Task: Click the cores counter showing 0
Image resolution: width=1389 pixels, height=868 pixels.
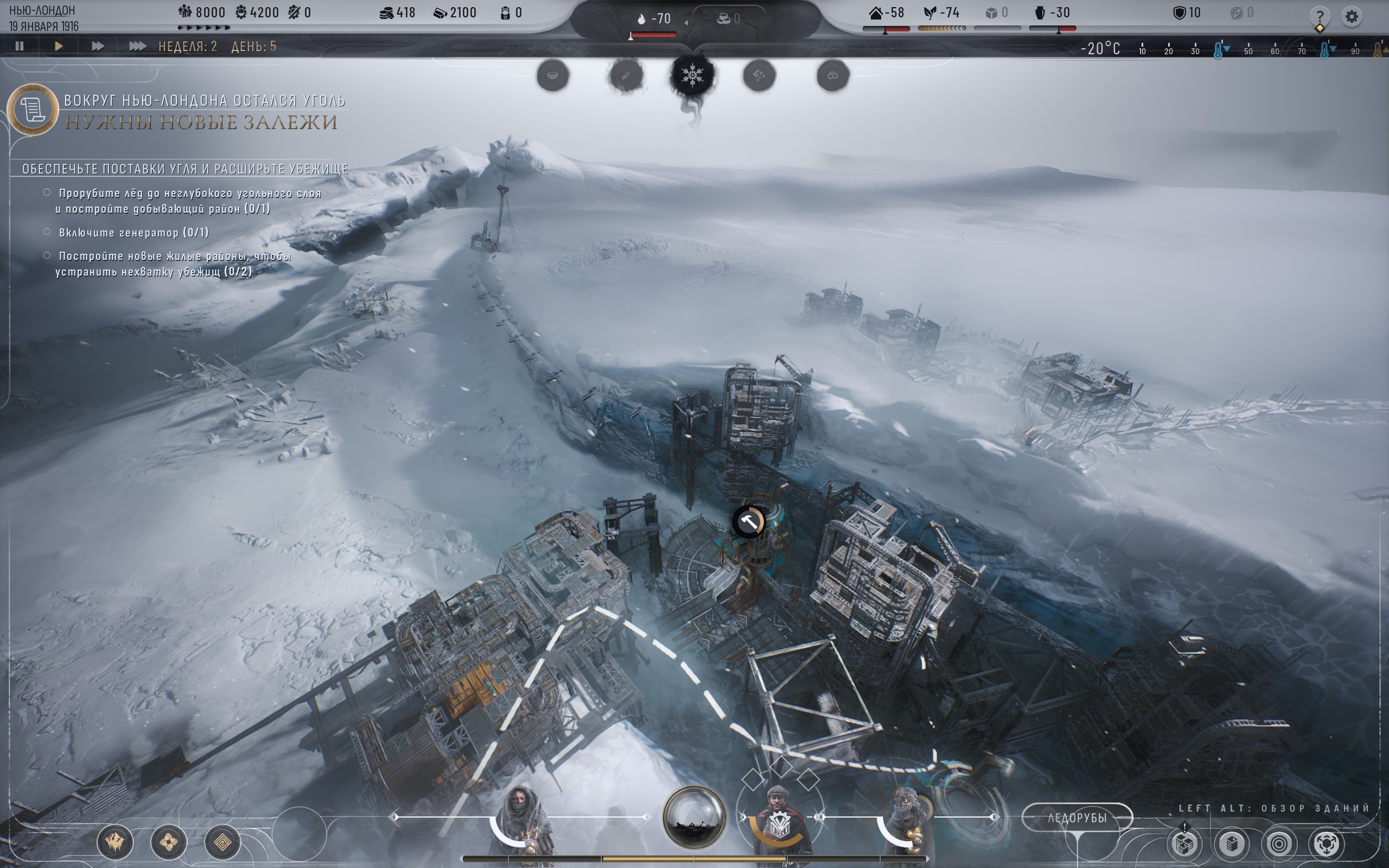Action: [511, 12]
